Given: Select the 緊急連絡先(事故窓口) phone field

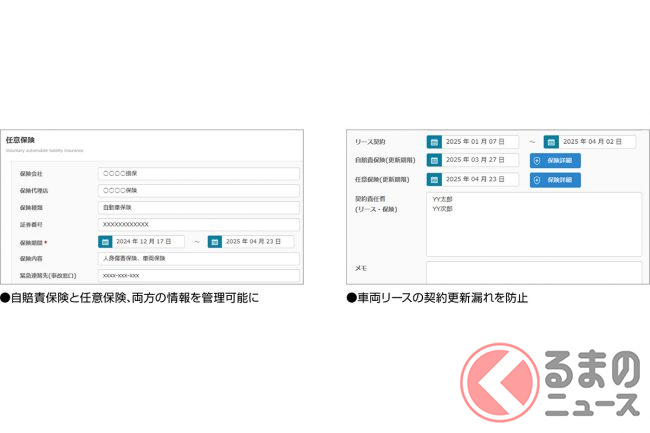Looking at the screenshot, I should (x=198, y=275).
